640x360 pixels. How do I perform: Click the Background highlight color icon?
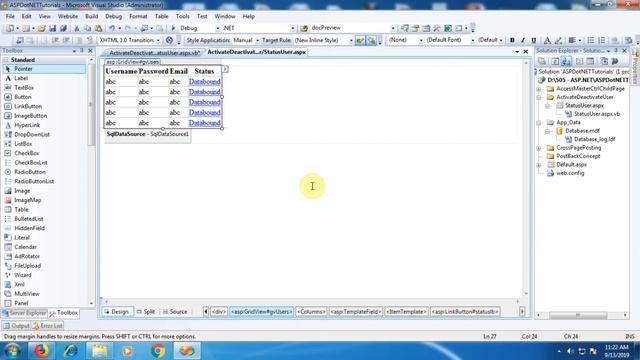(x=558, y=40)
